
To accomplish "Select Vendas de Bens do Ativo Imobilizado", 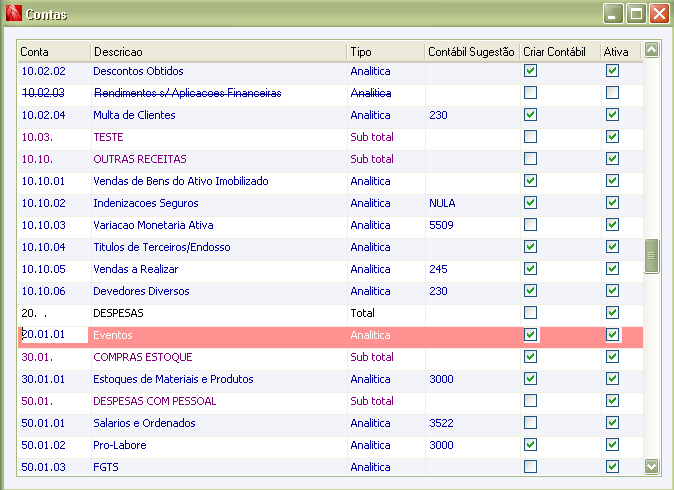I will 181,181.
